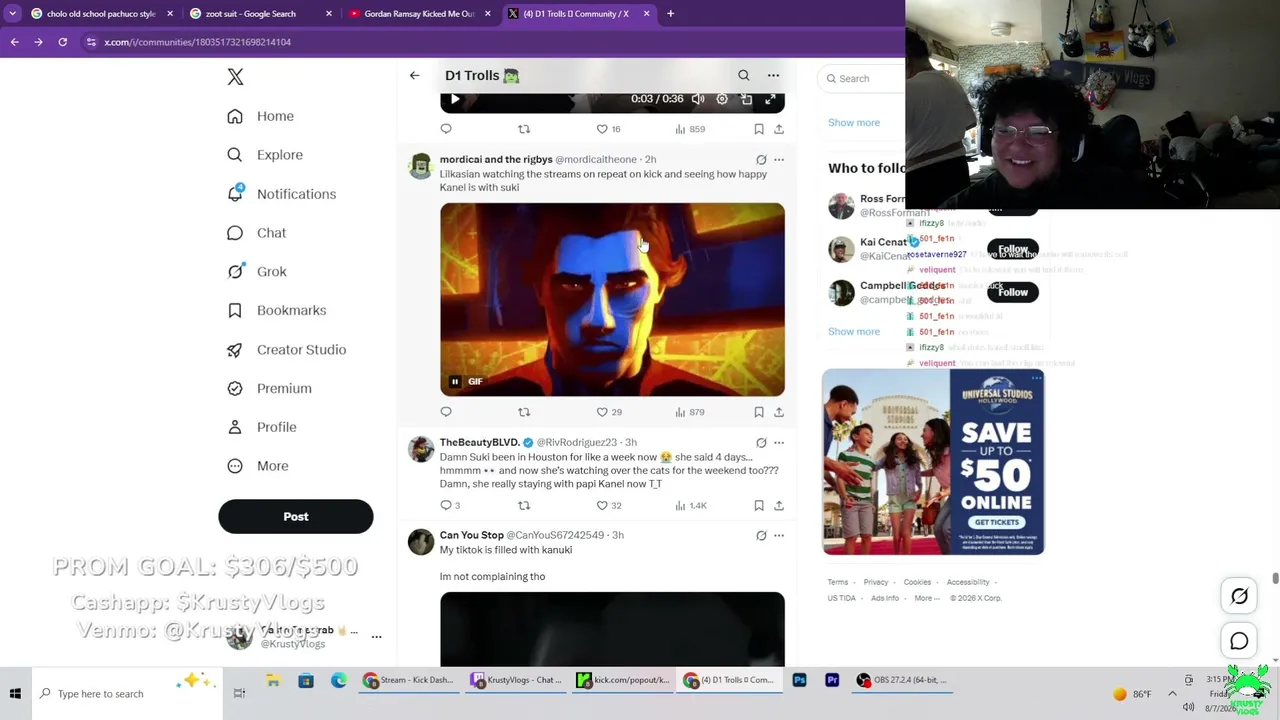Expand Chrome tab search dropdown

(x=12, y=14)
